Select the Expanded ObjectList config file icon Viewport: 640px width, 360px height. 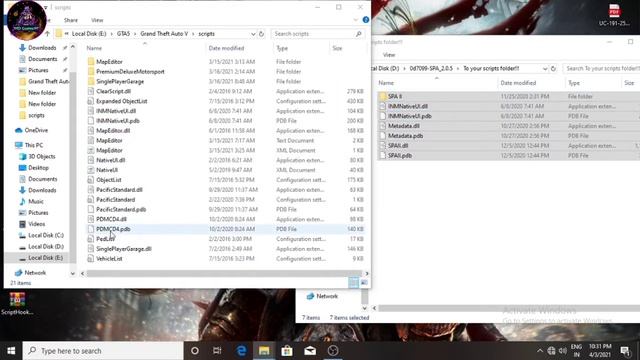tap(91, 101)
